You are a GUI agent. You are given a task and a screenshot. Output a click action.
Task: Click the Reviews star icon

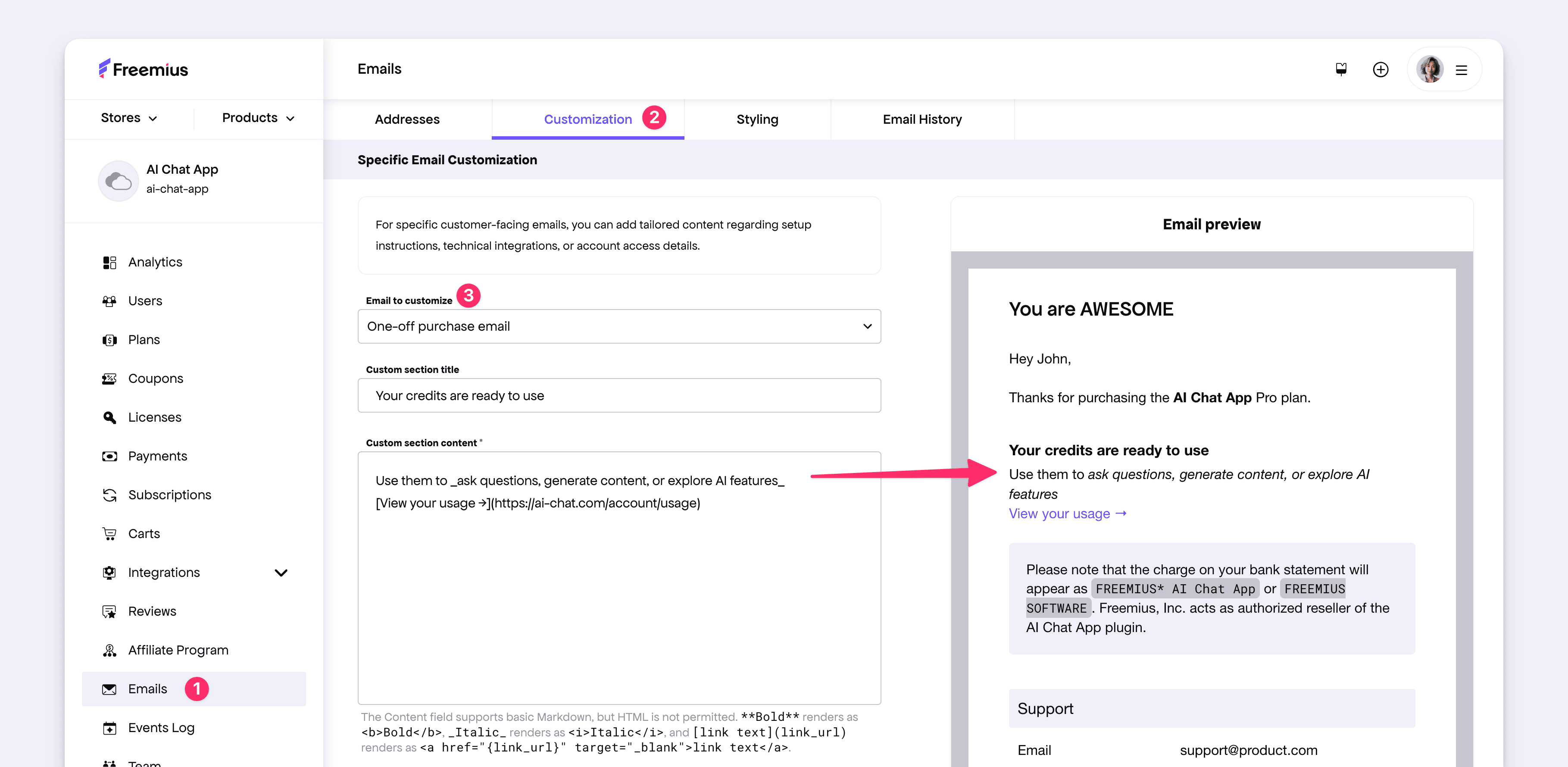[109, 611]
